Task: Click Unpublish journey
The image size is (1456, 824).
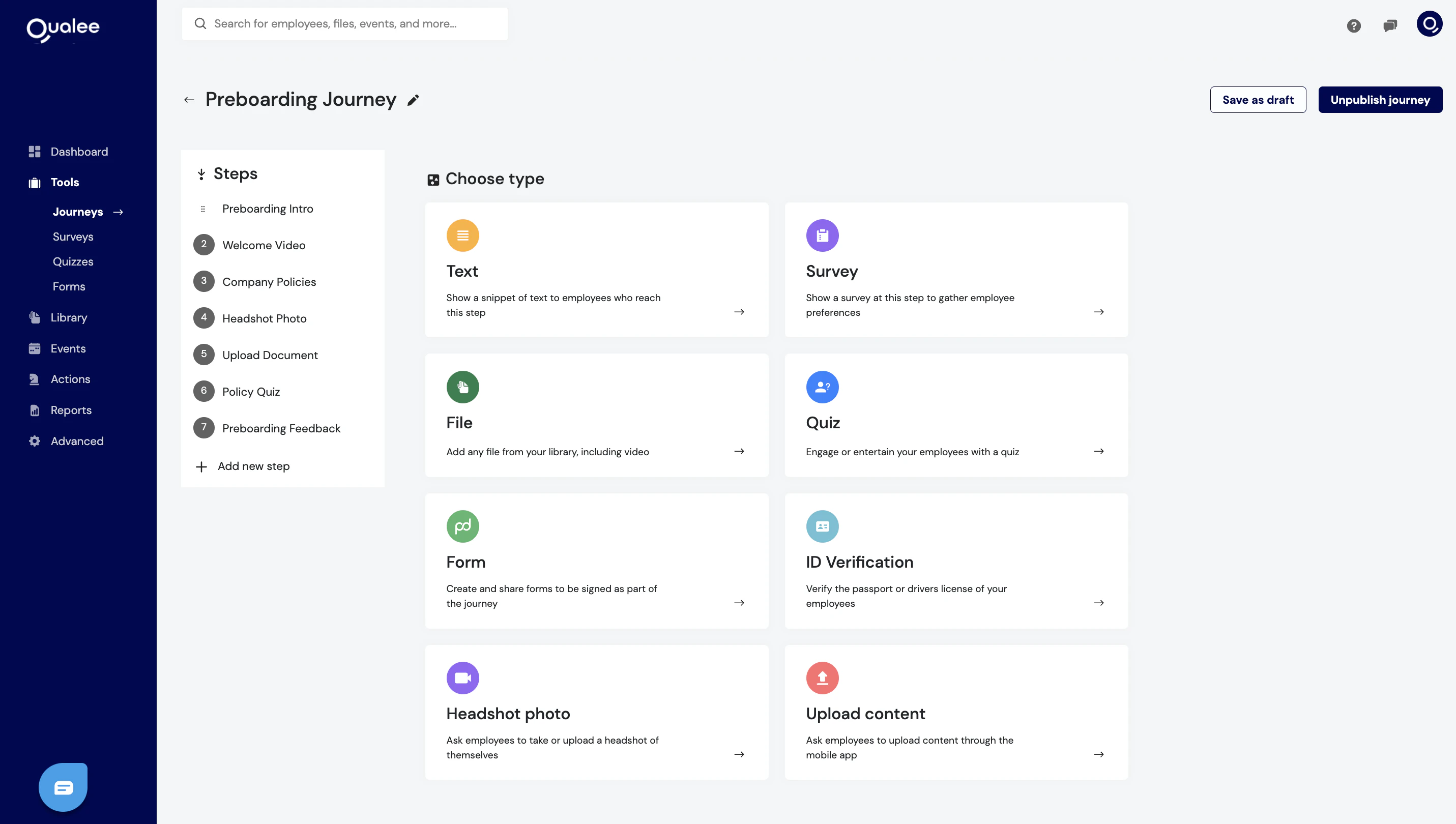Action: [x=1380, y=99]
